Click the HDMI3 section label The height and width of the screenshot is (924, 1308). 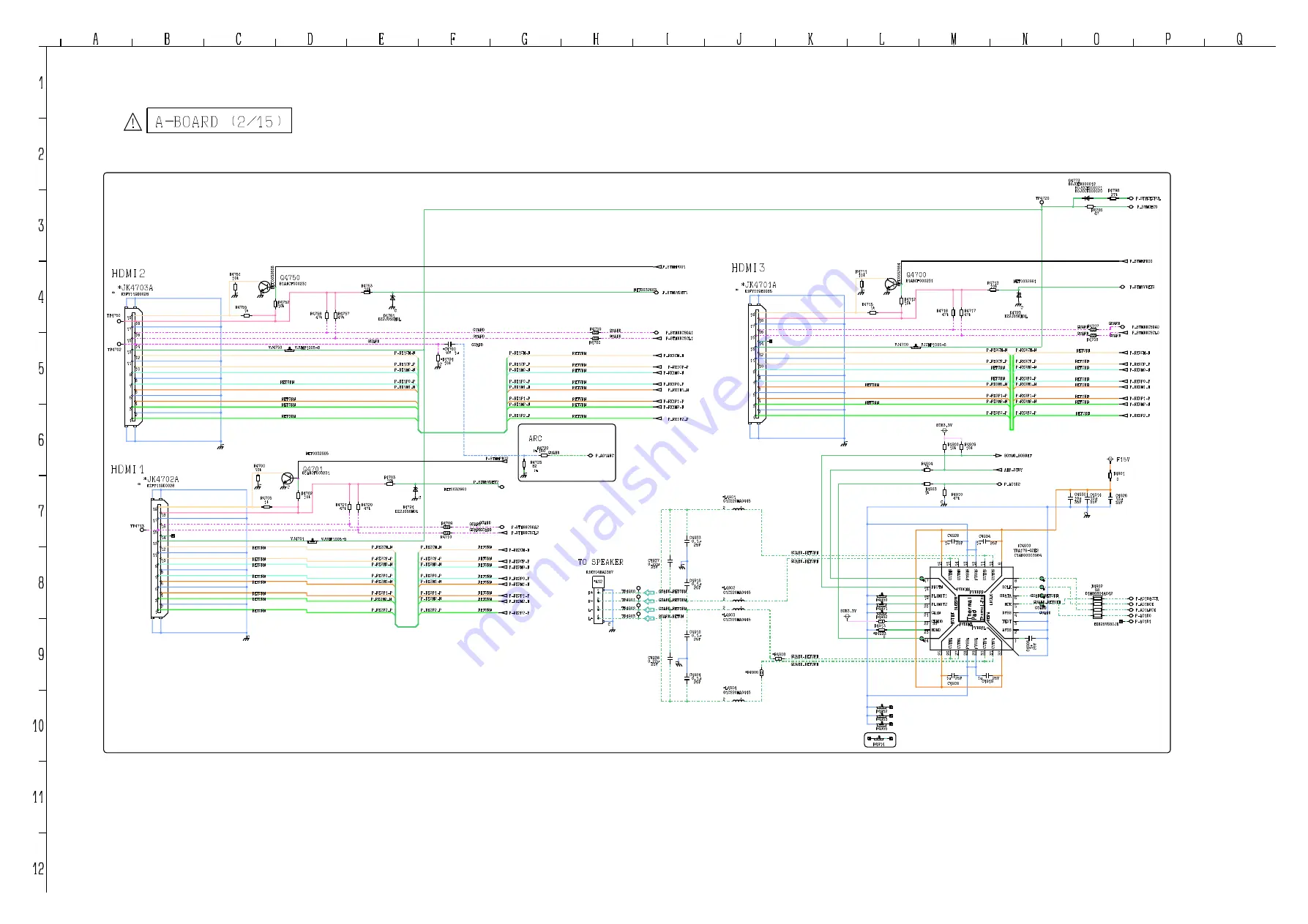click(x=748, y=268)
